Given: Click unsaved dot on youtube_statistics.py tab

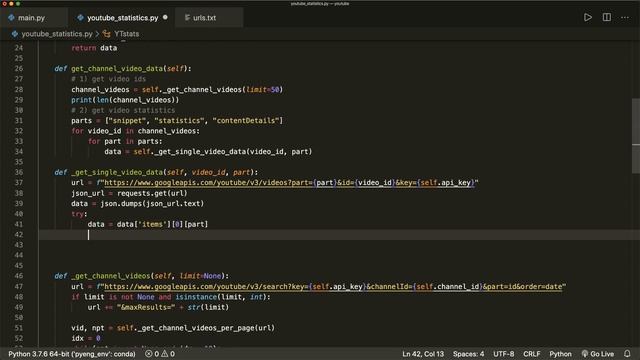Looking at the screenshot, I should point(165,18).
